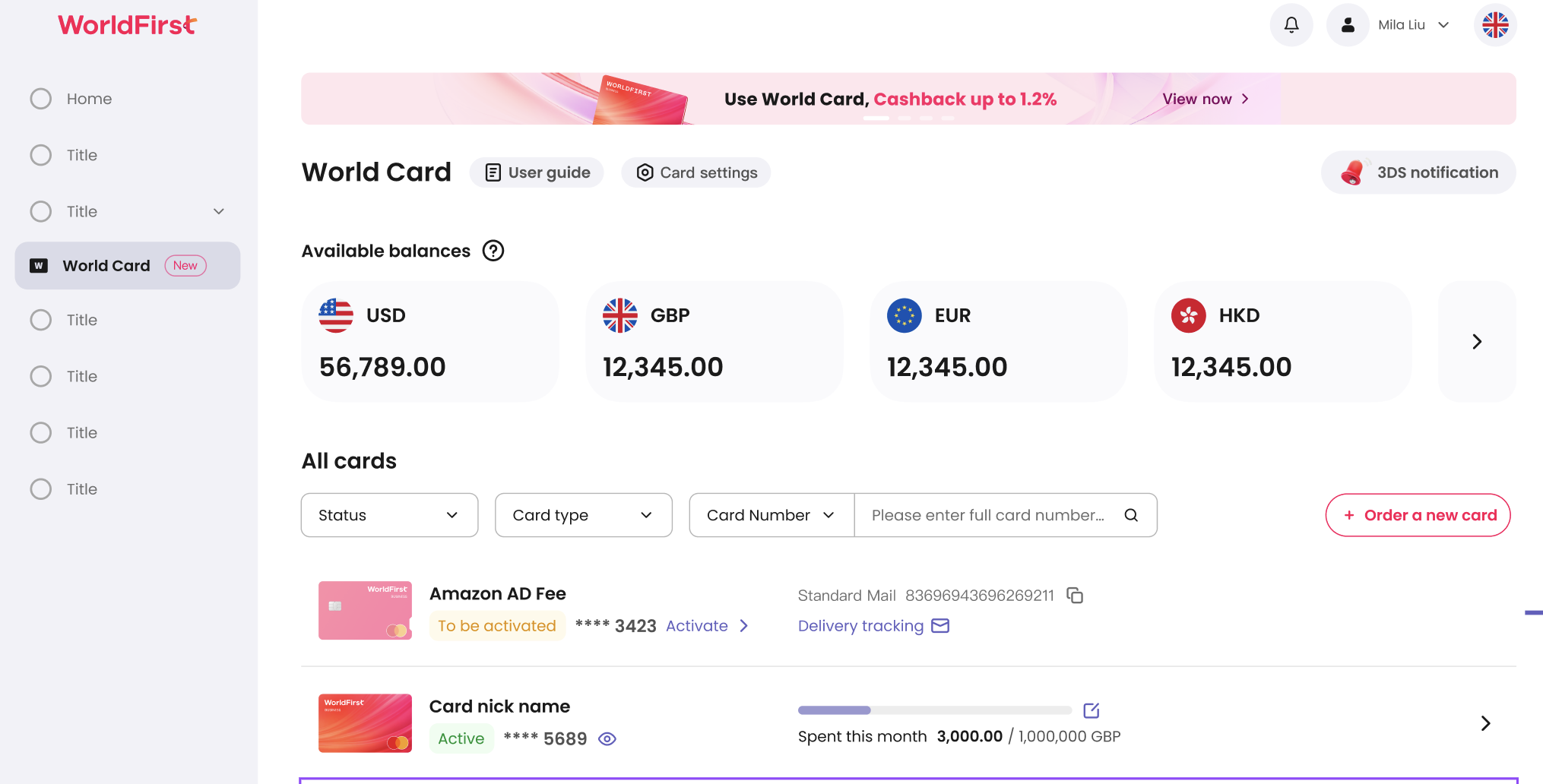
Task: Expand the Card Number search type dropdown
Action: [x=771, y=515]
